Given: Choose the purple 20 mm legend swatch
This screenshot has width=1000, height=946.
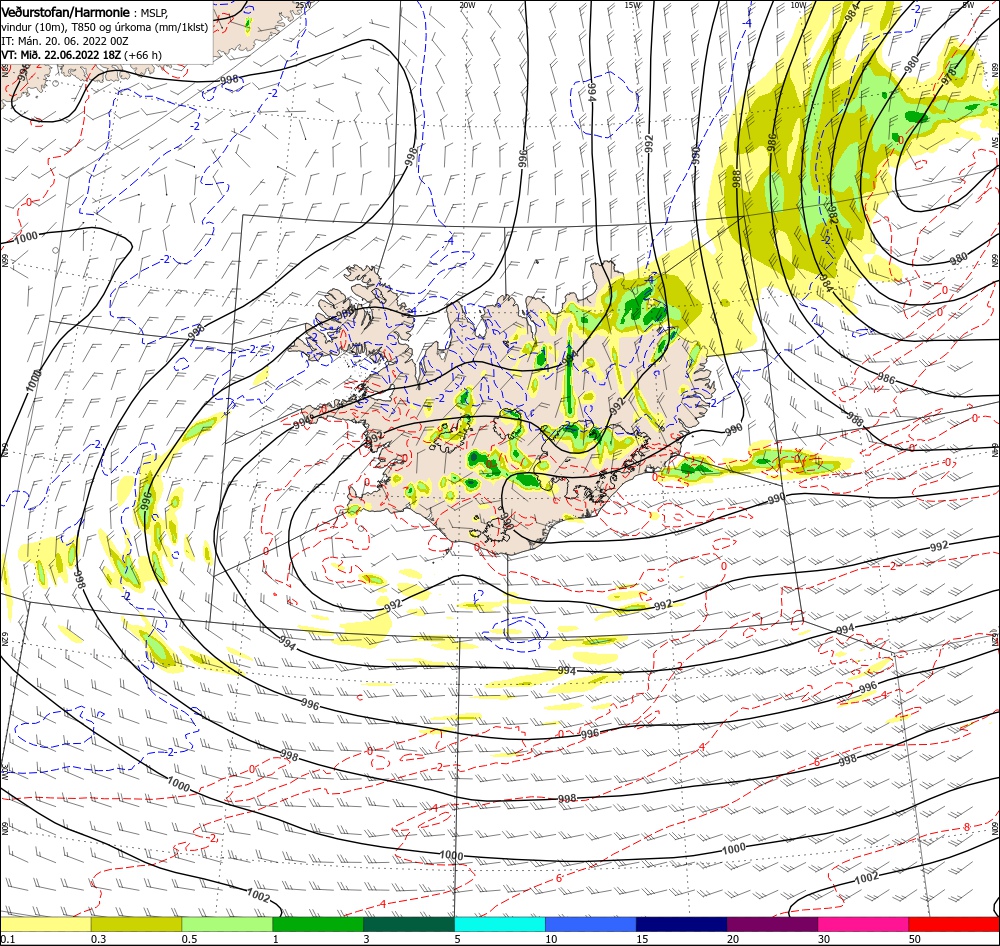Looking at the screenshot, I should coord(772,924).
